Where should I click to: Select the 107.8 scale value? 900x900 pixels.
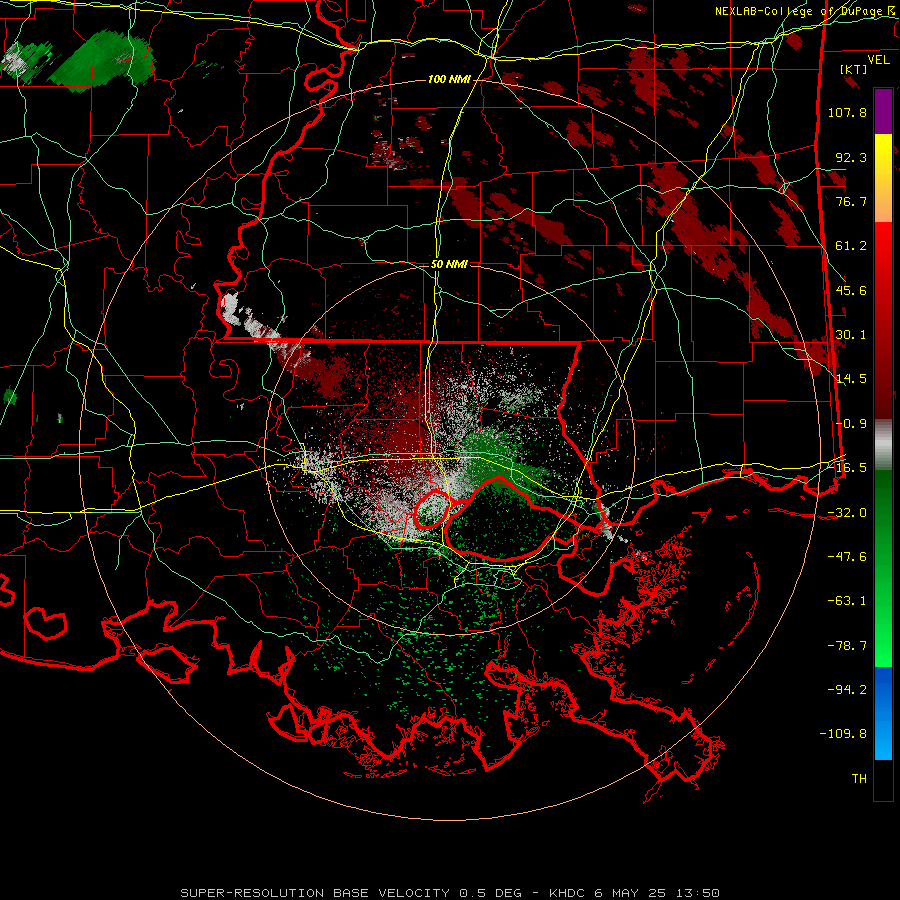[x=847, y=112]
